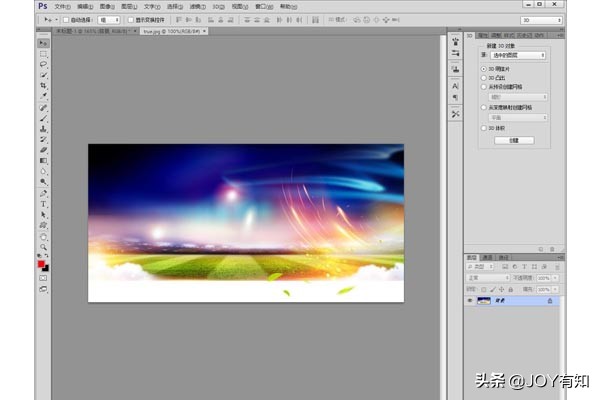Click the 创建 button in 3D panel

click(514, 140)
